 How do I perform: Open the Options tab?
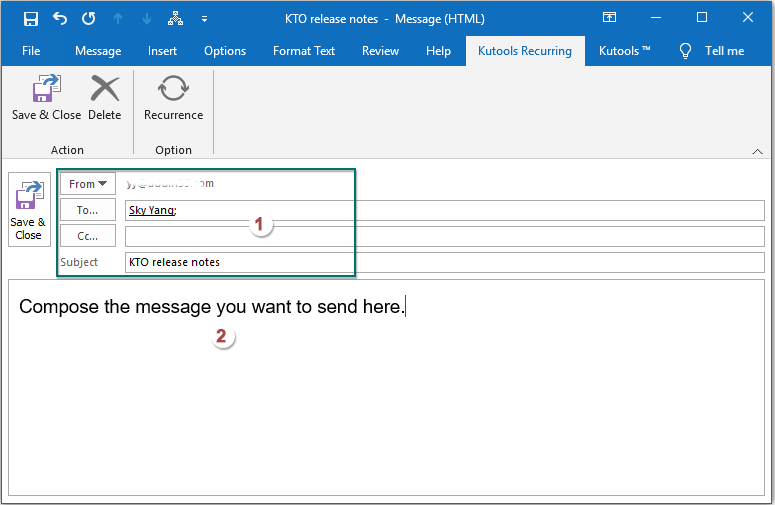(x=225, y=51)
